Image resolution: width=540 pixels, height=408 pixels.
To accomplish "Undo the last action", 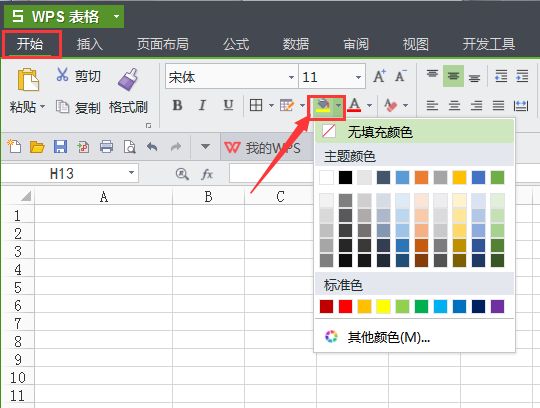I will (x=152, y=147).
